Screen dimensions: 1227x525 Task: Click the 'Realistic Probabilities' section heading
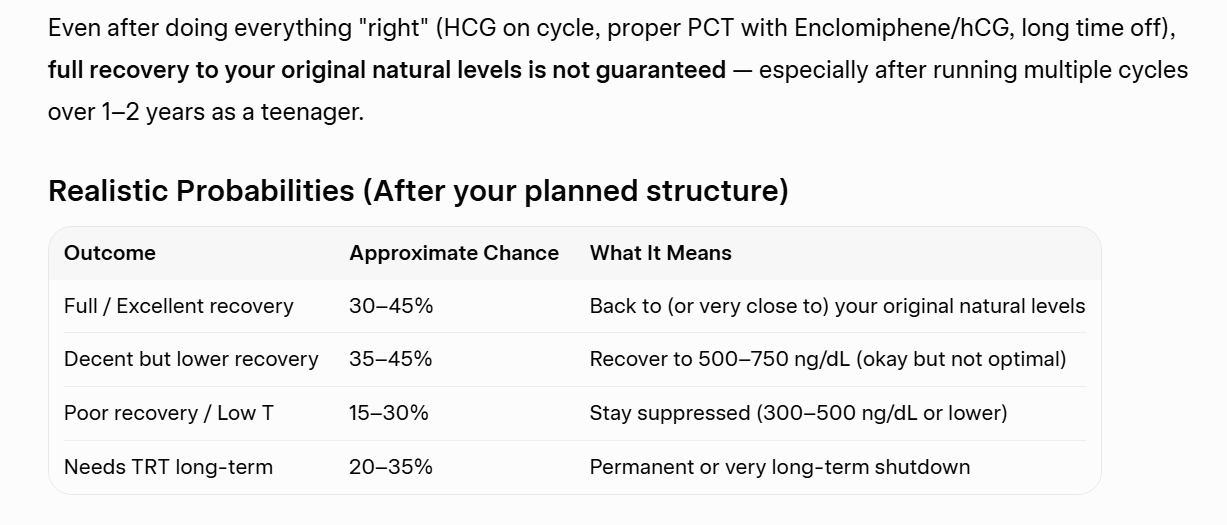pos(418,191)
